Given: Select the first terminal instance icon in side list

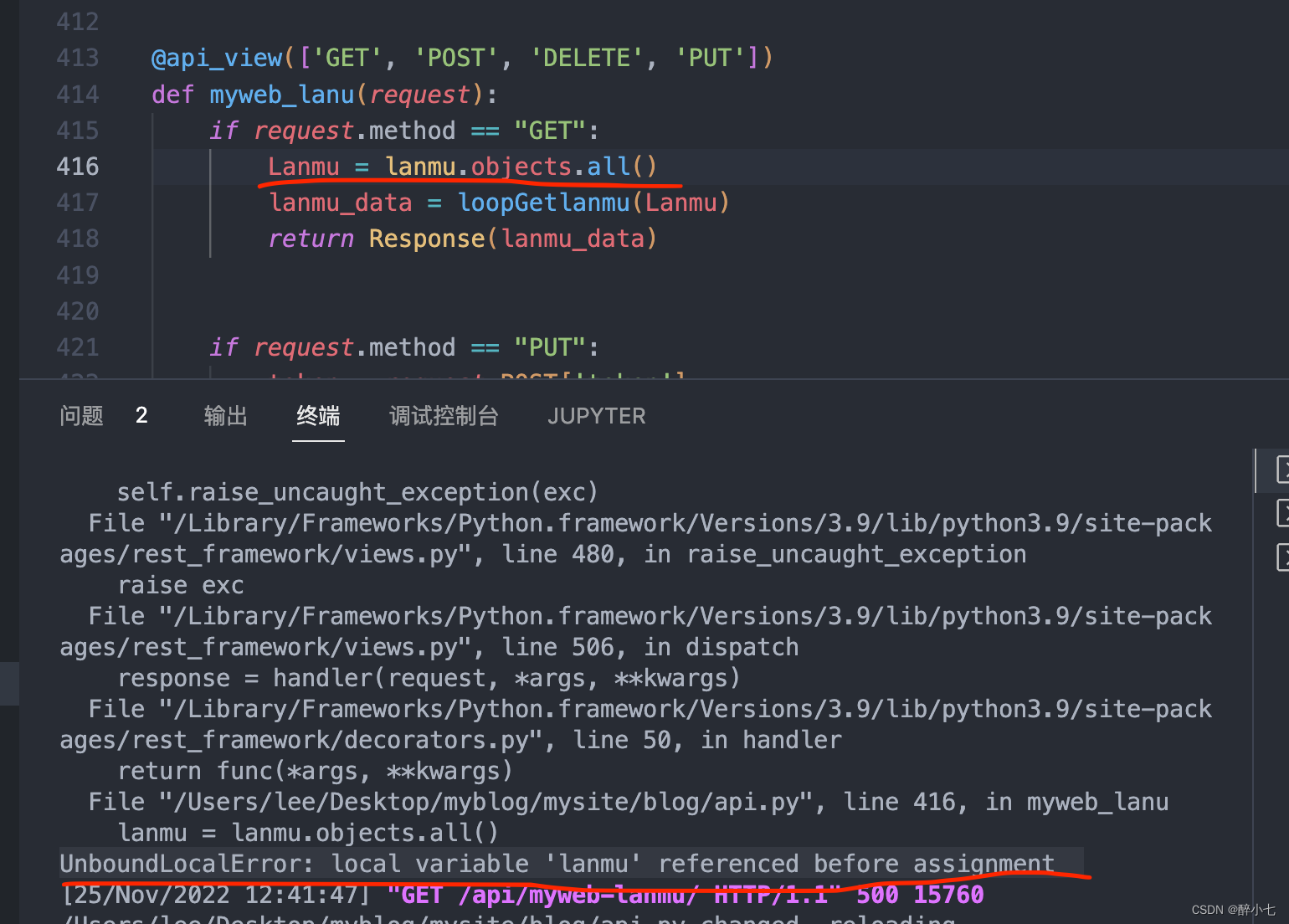Looking at the screenshot, I should [x=1282, y=469].
